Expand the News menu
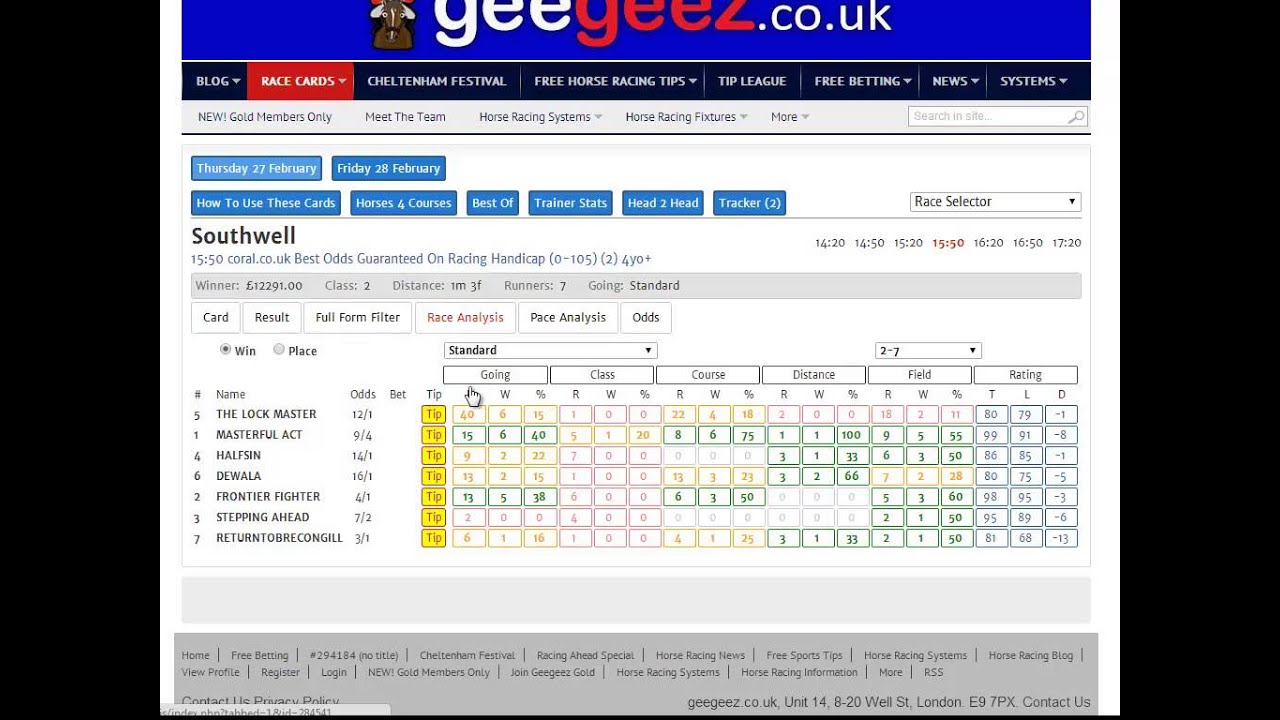This screenshot has height=720, width=1280. point(955,81)
